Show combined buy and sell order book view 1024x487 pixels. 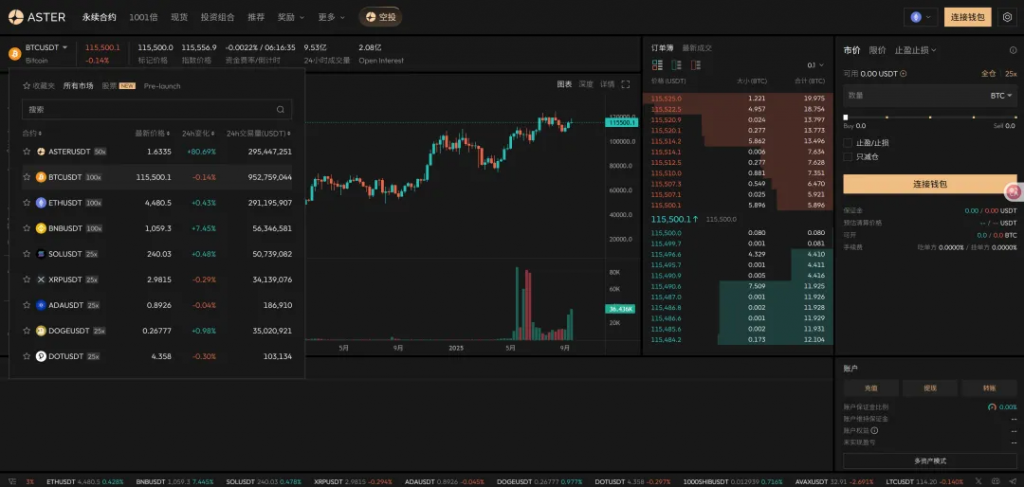658,65
